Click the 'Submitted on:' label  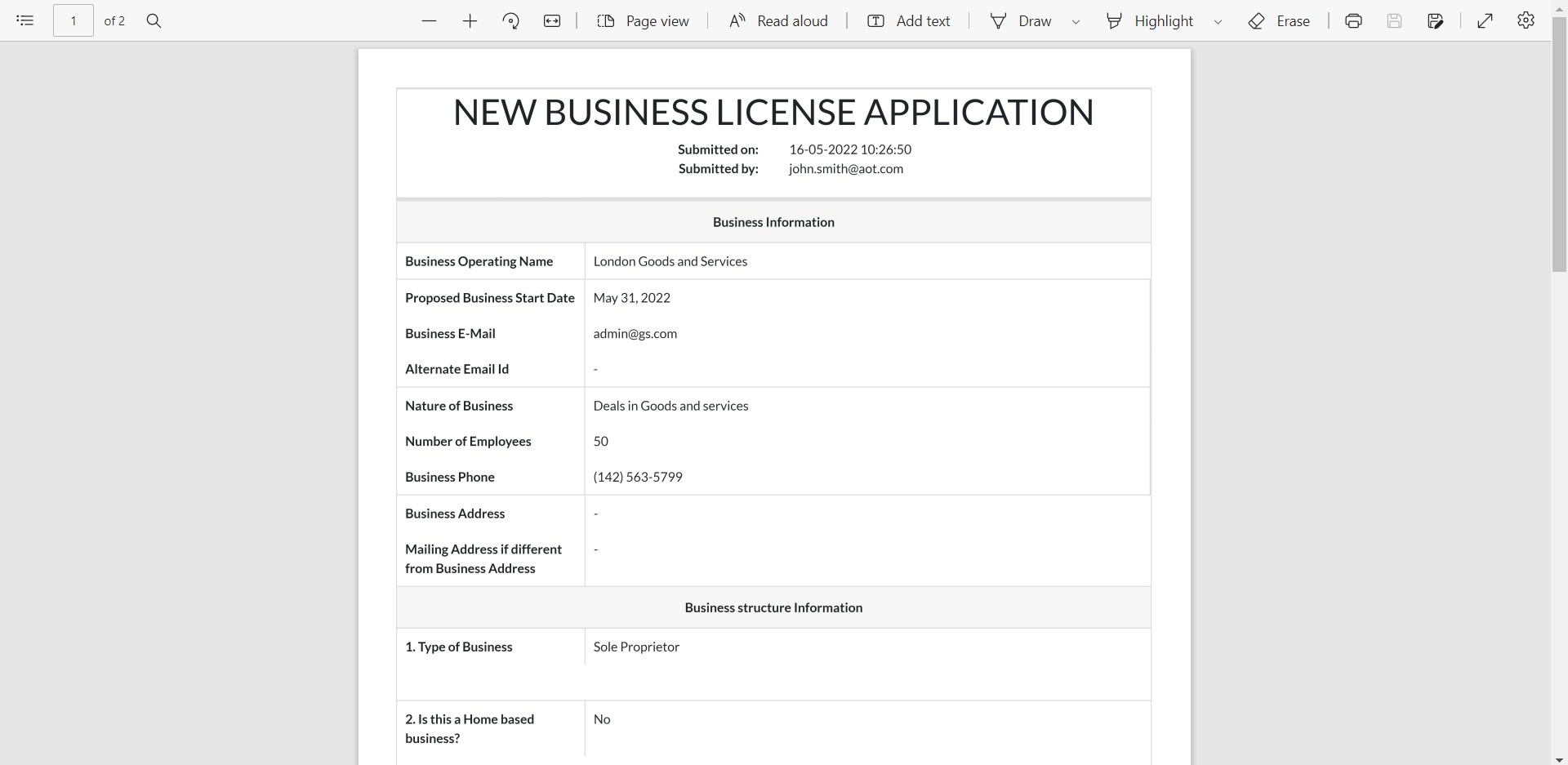pos(718,149)
